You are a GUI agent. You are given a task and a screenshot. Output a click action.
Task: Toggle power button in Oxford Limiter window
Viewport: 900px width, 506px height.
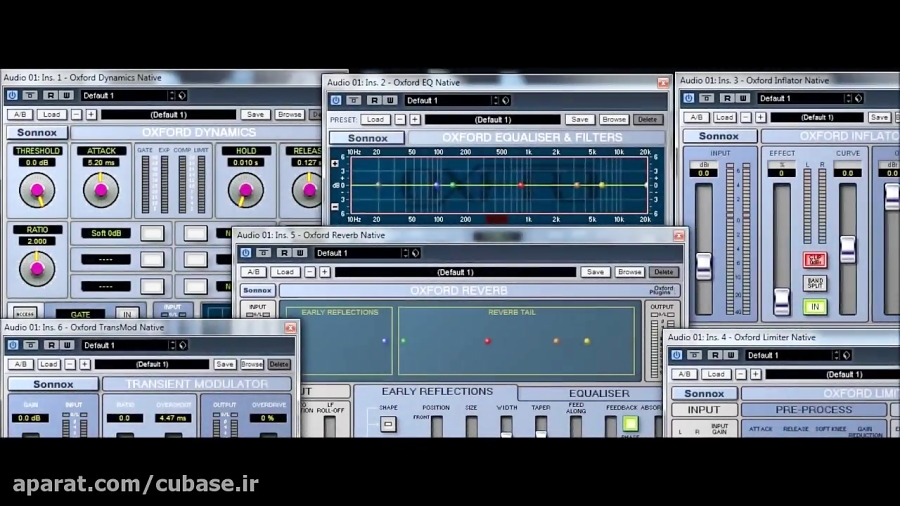(x=676, y=355)
